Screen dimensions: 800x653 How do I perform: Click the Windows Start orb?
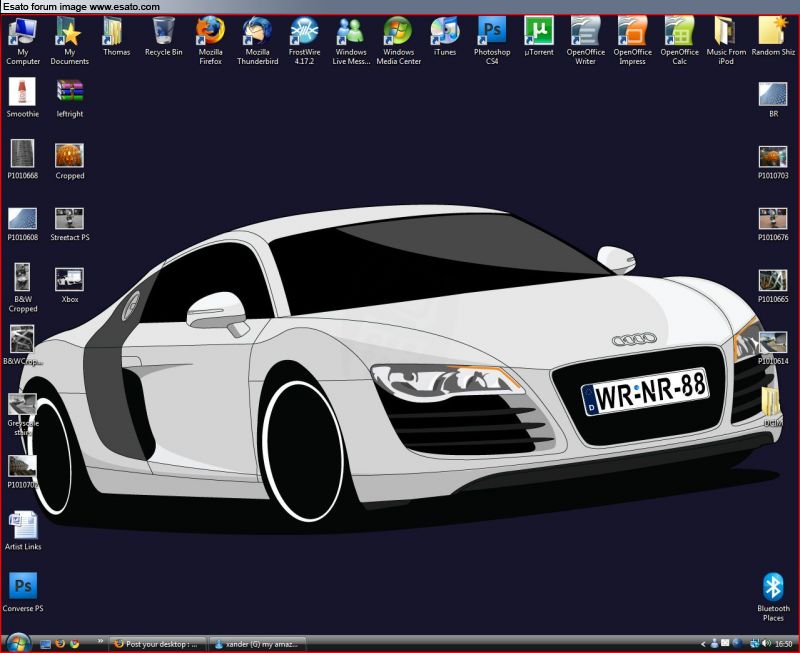pos(16,643)
